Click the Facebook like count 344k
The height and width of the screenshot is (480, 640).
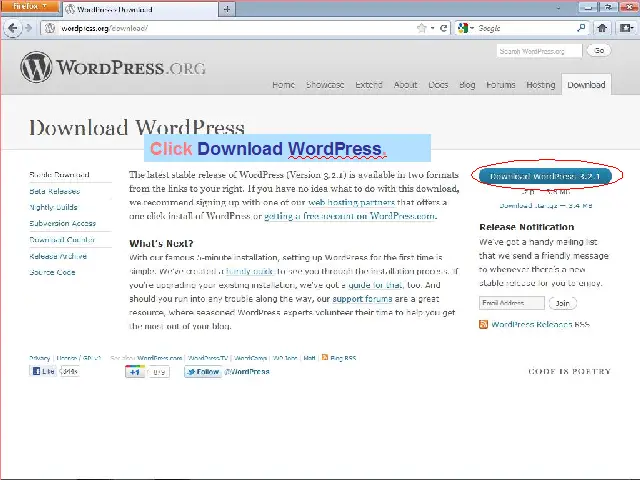point(69,371)
